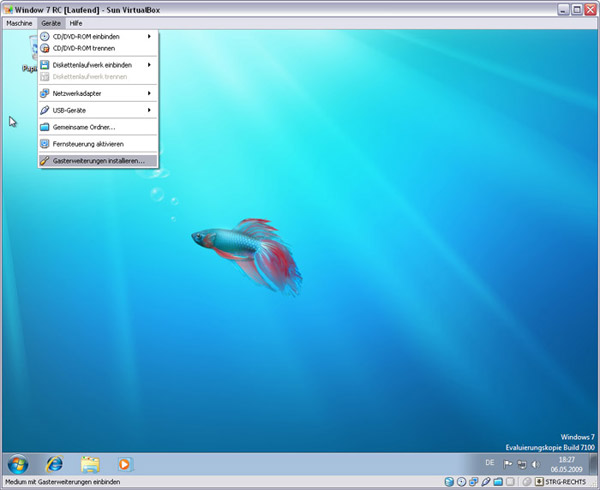Image resolution: width=600 pixels, height=490 pixels.
Task: Launch Windows Media Player from the taskbar
Action: pyautogui.click(x=125, y=463)
